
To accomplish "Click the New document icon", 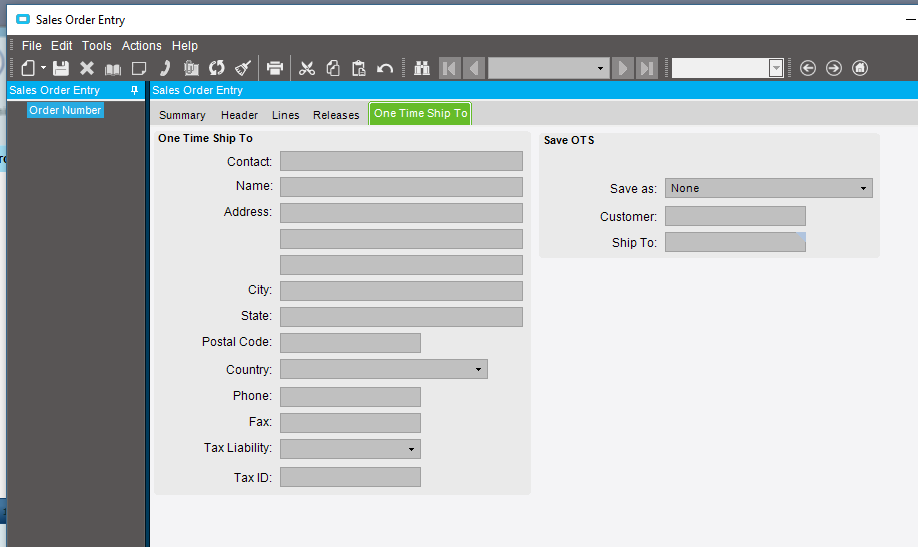I will [28, 69].
